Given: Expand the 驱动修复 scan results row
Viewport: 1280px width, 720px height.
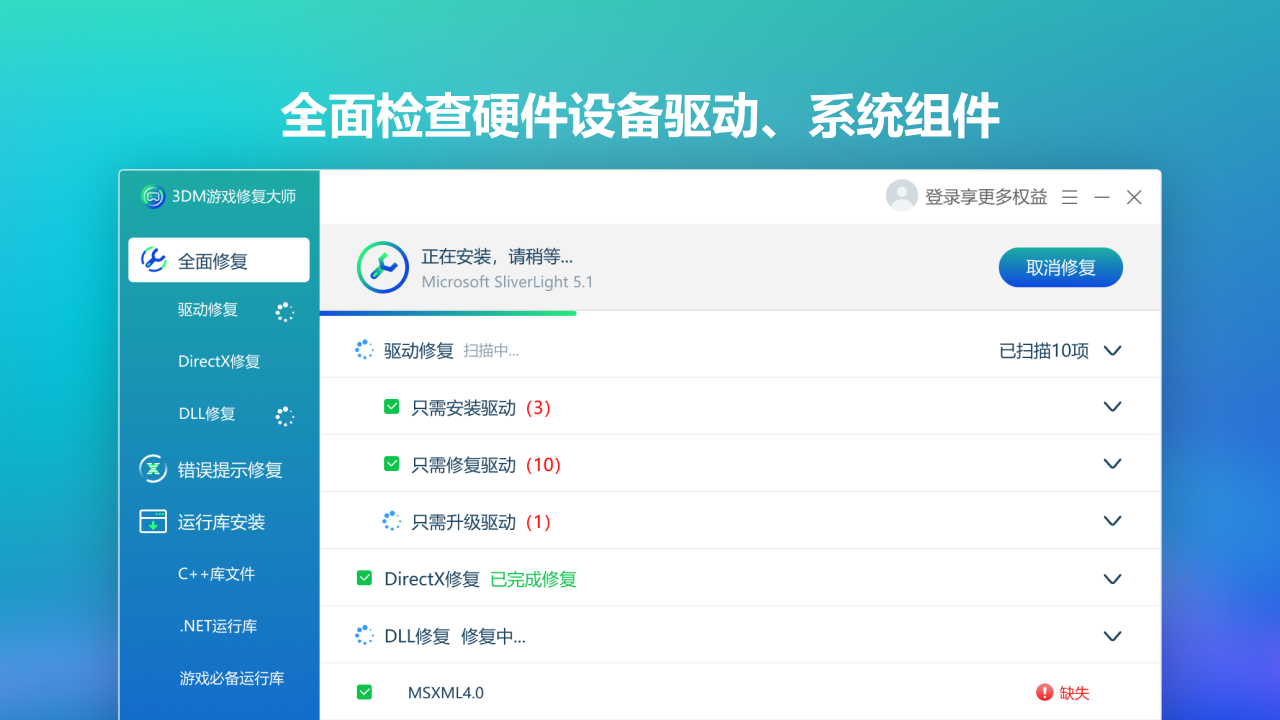Looking at the screenshot, I should [x=1112, y=350].
